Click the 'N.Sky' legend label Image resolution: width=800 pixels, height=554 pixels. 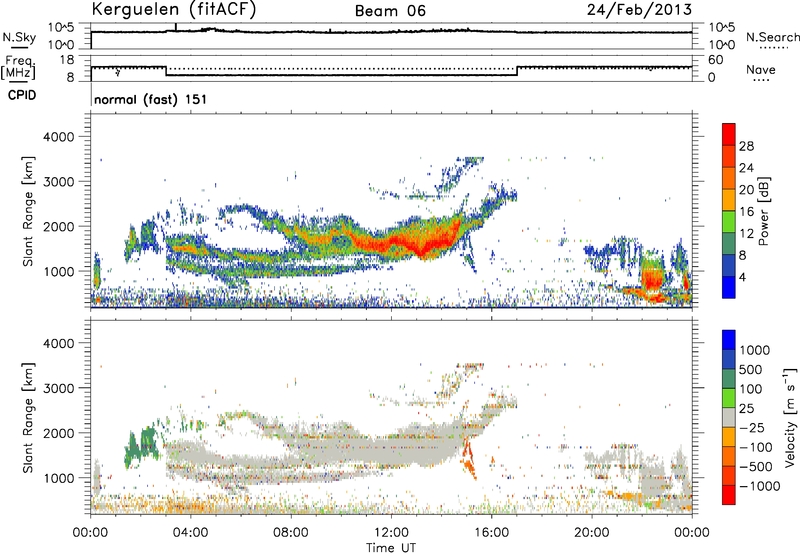19,38
